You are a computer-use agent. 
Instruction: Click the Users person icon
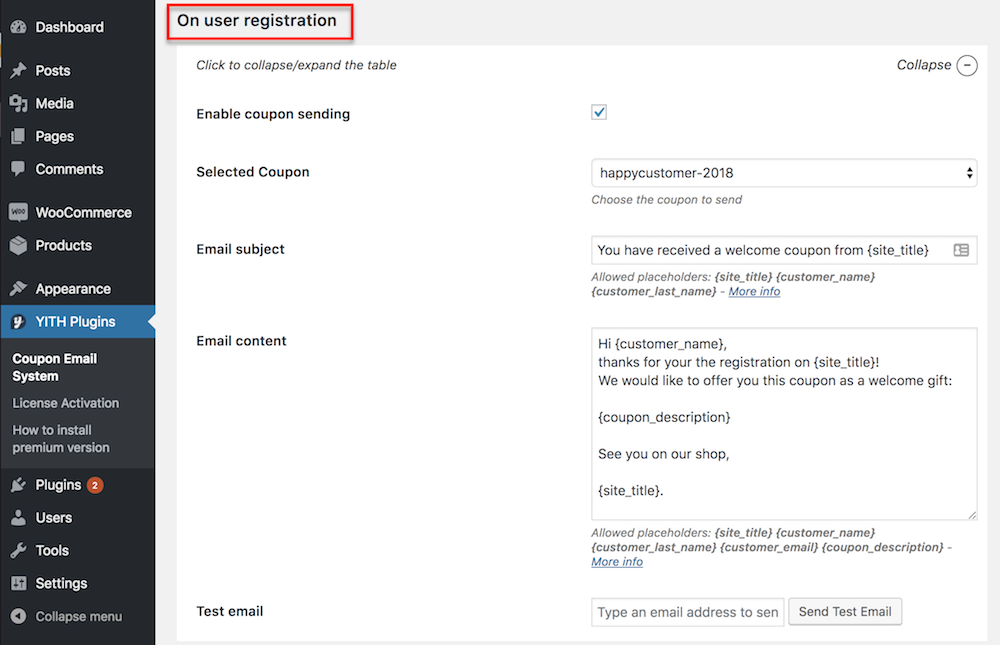tap(18, 517)
